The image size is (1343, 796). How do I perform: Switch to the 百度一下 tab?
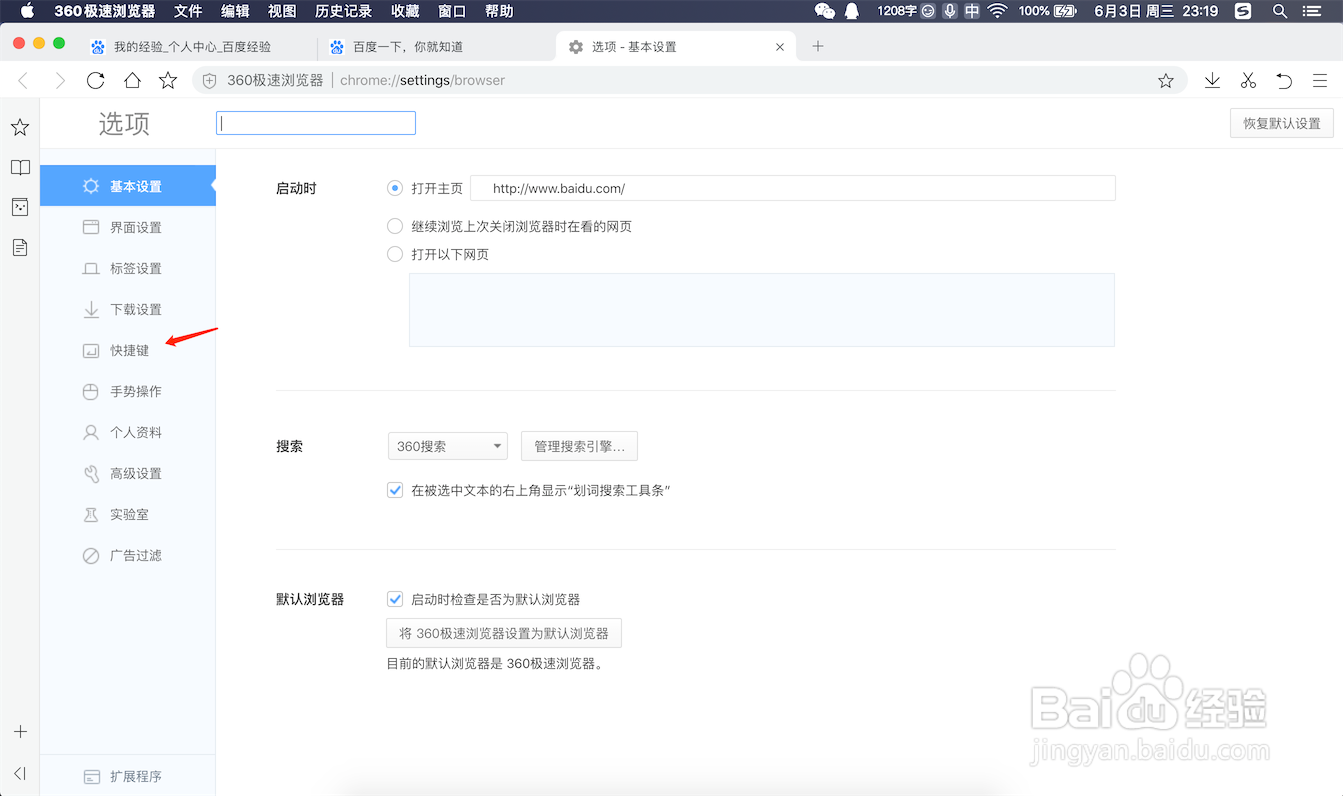pyautogui.click(x=420, y=46)
